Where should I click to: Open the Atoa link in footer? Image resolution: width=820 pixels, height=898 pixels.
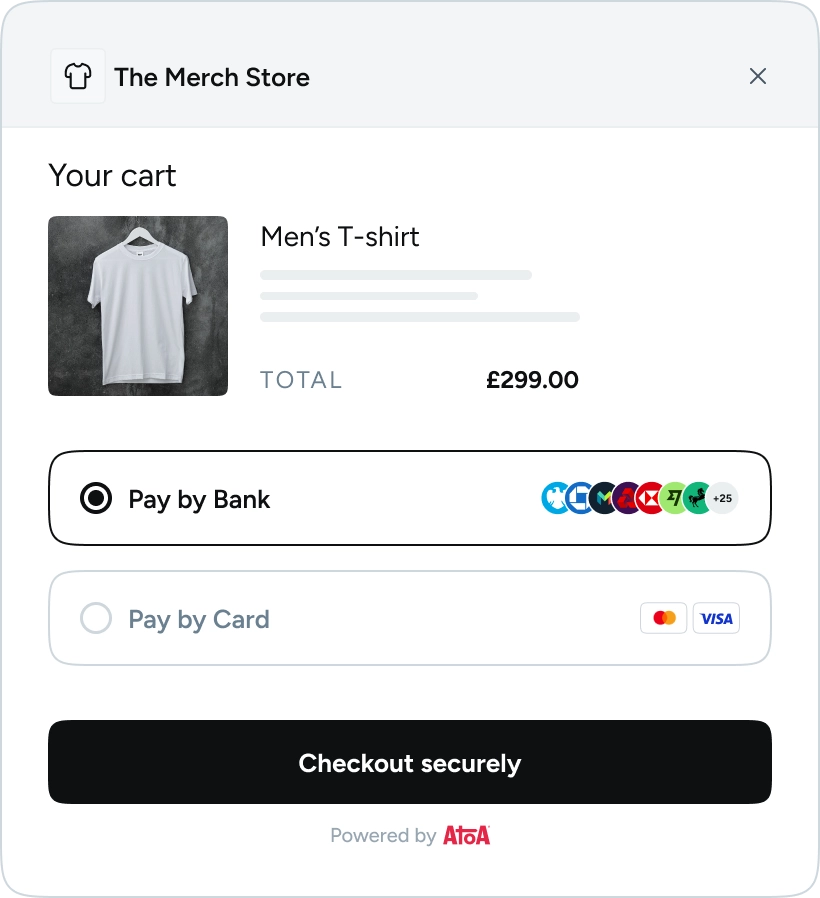[466, 835]
